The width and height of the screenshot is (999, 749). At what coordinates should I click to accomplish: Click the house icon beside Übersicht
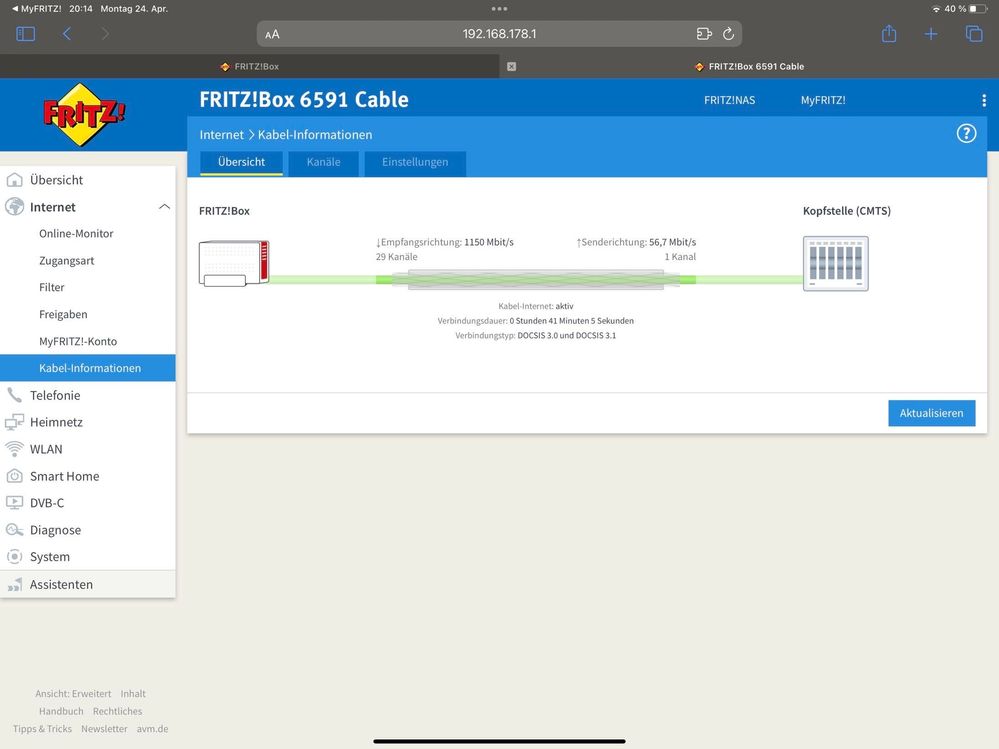point(14,180)
